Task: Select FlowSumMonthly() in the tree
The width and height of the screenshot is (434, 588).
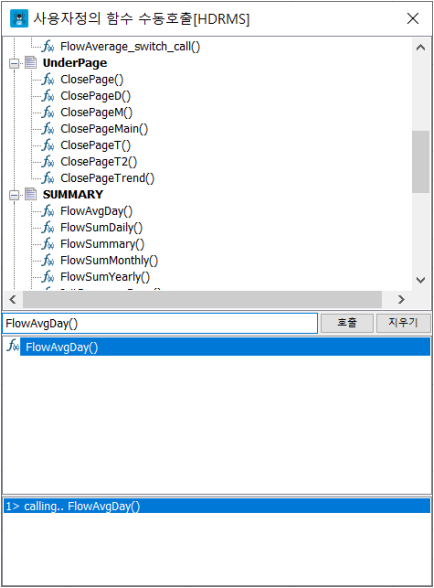Action: point(109,260)
